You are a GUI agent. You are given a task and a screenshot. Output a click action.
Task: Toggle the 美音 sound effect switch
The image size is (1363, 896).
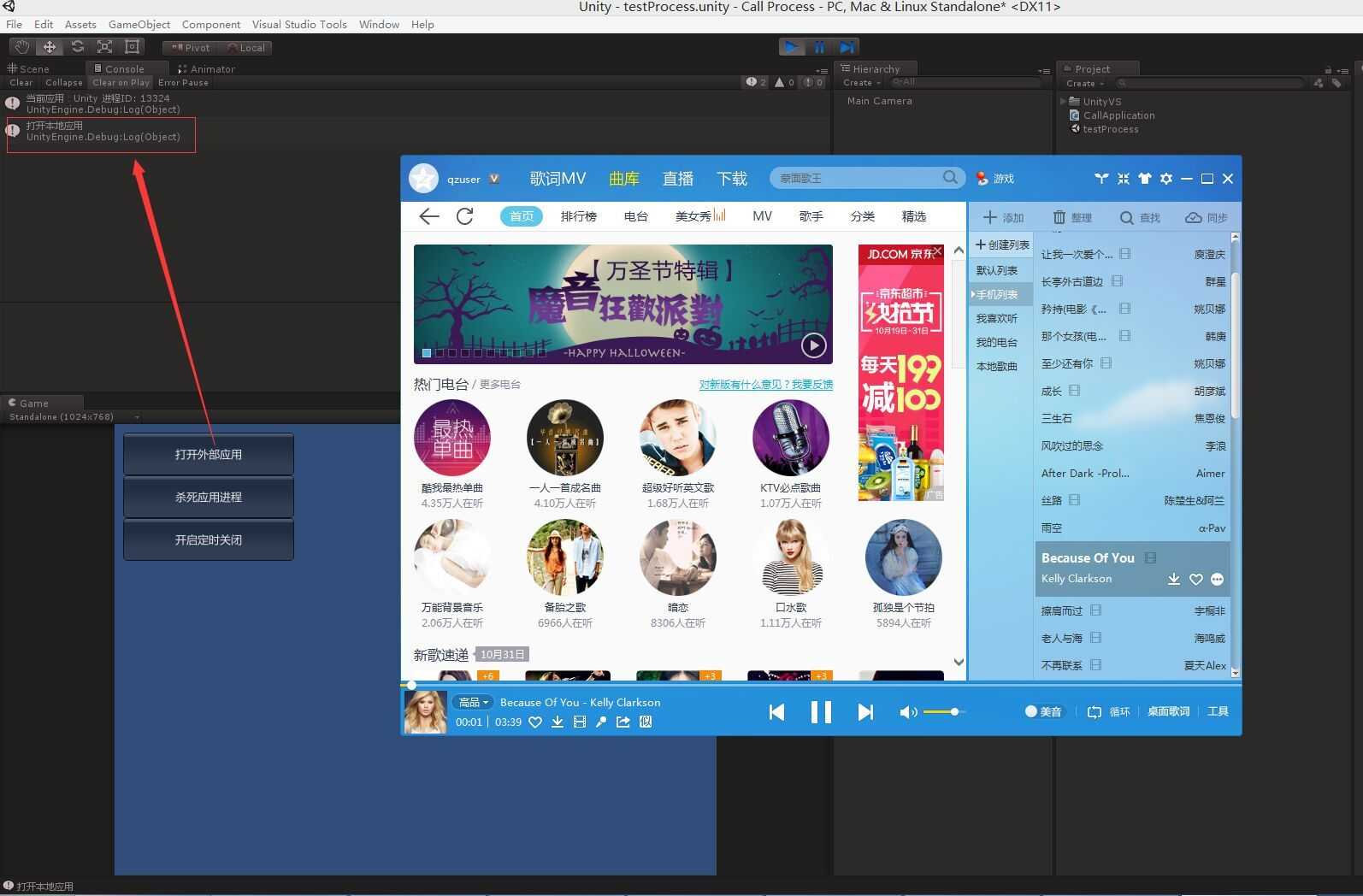coord(1042,711)
